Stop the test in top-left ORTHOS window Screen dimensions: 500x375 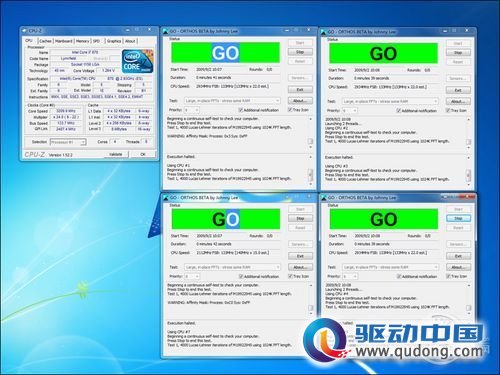[300, 52]
